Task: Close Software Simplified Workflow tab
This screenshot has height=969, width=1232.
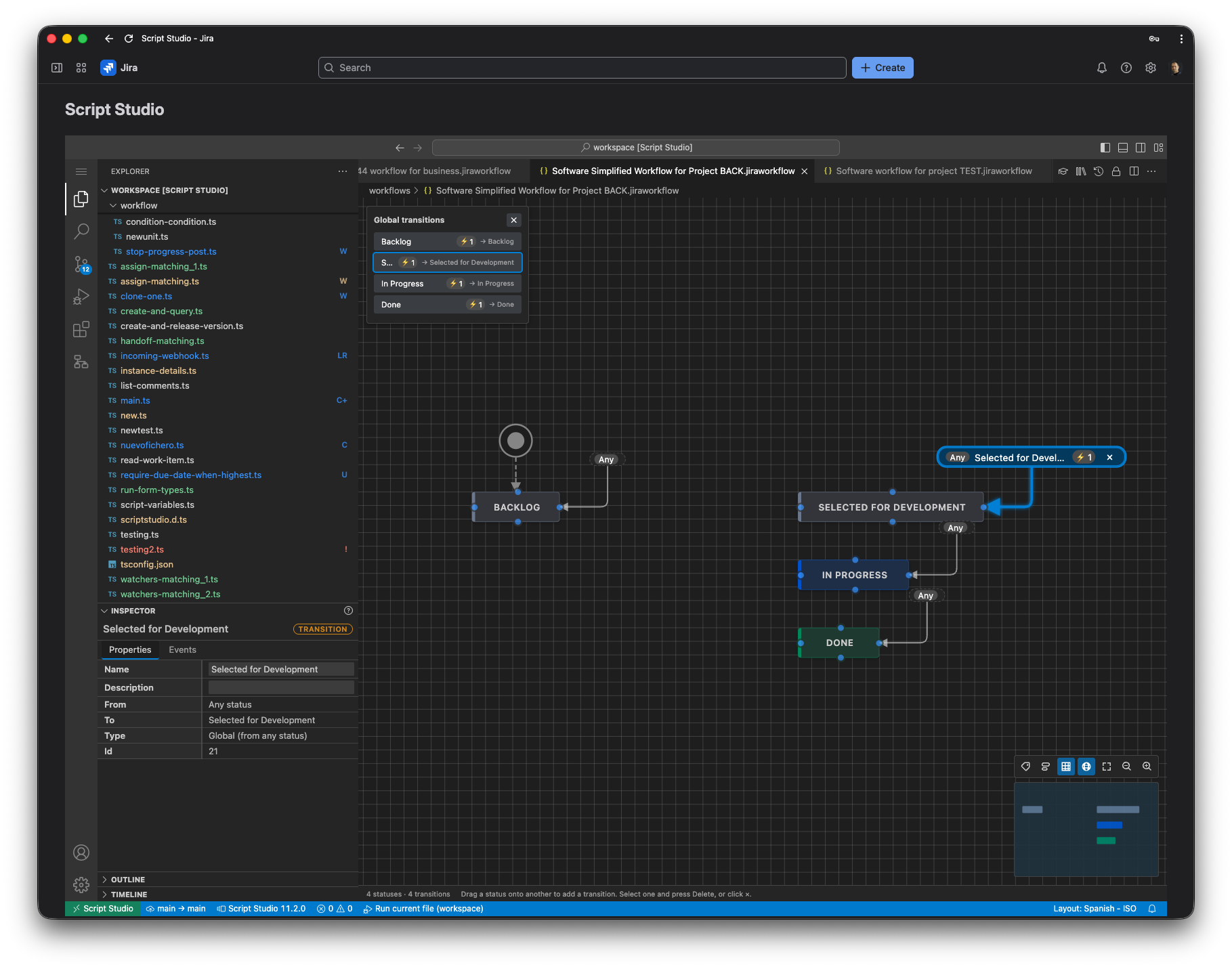Action: pos(805,171)
